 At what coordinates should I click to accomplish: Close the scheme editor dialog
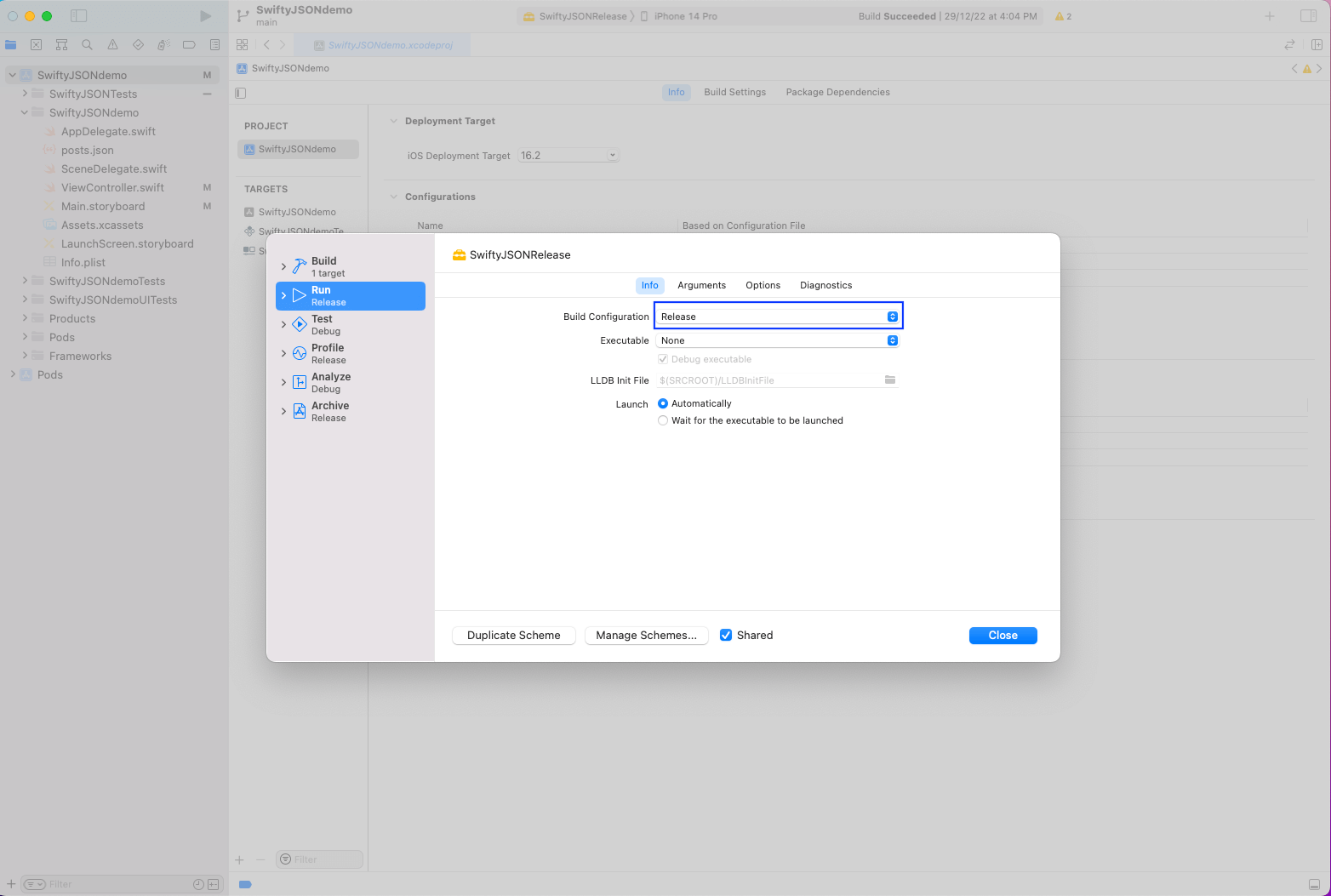click(x=1003, y=636)
